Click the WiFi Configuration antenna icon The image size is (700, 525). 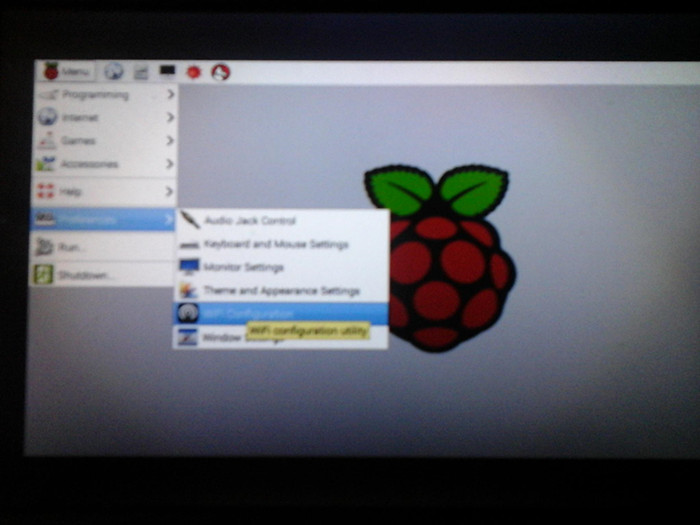tap(188, 313)
